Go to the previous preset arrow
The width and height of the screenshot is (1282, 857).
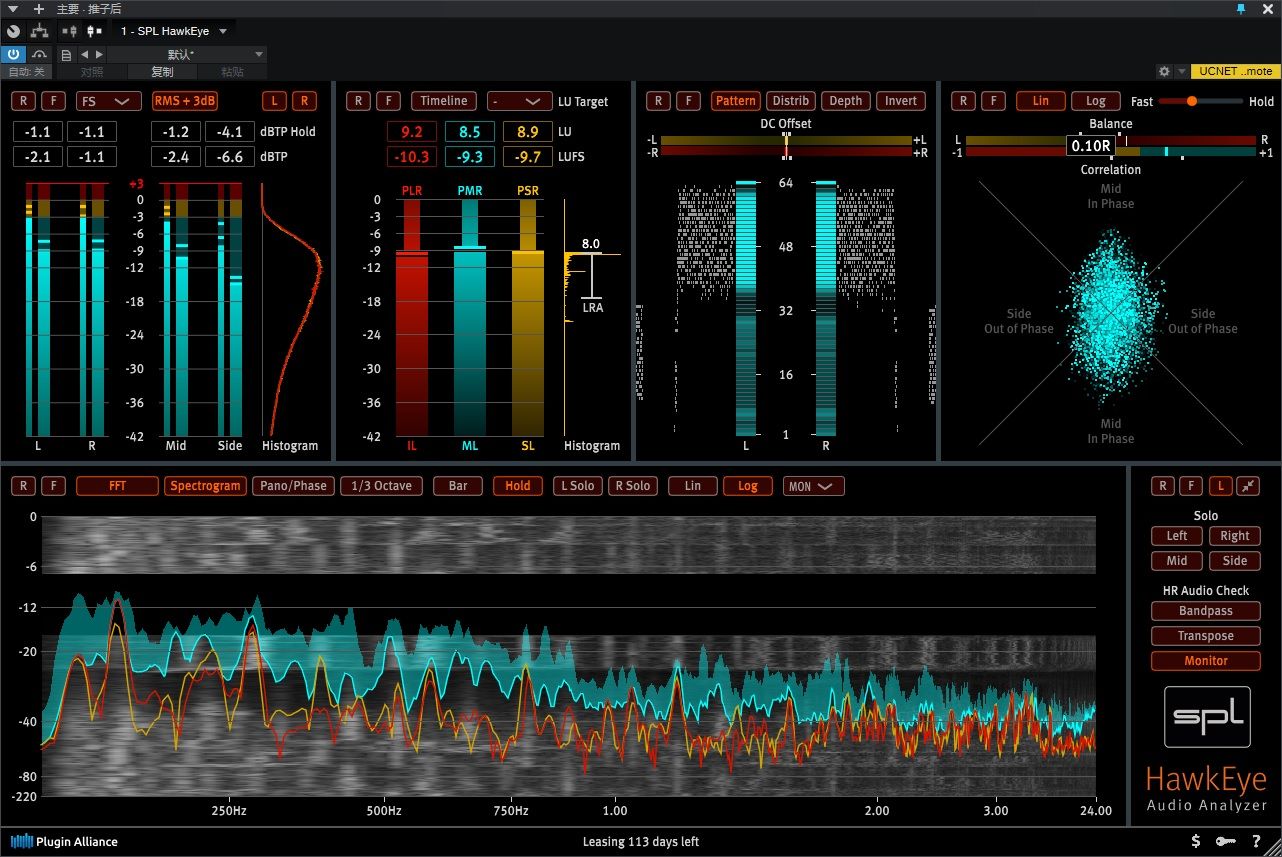click(x=84, y=54)
